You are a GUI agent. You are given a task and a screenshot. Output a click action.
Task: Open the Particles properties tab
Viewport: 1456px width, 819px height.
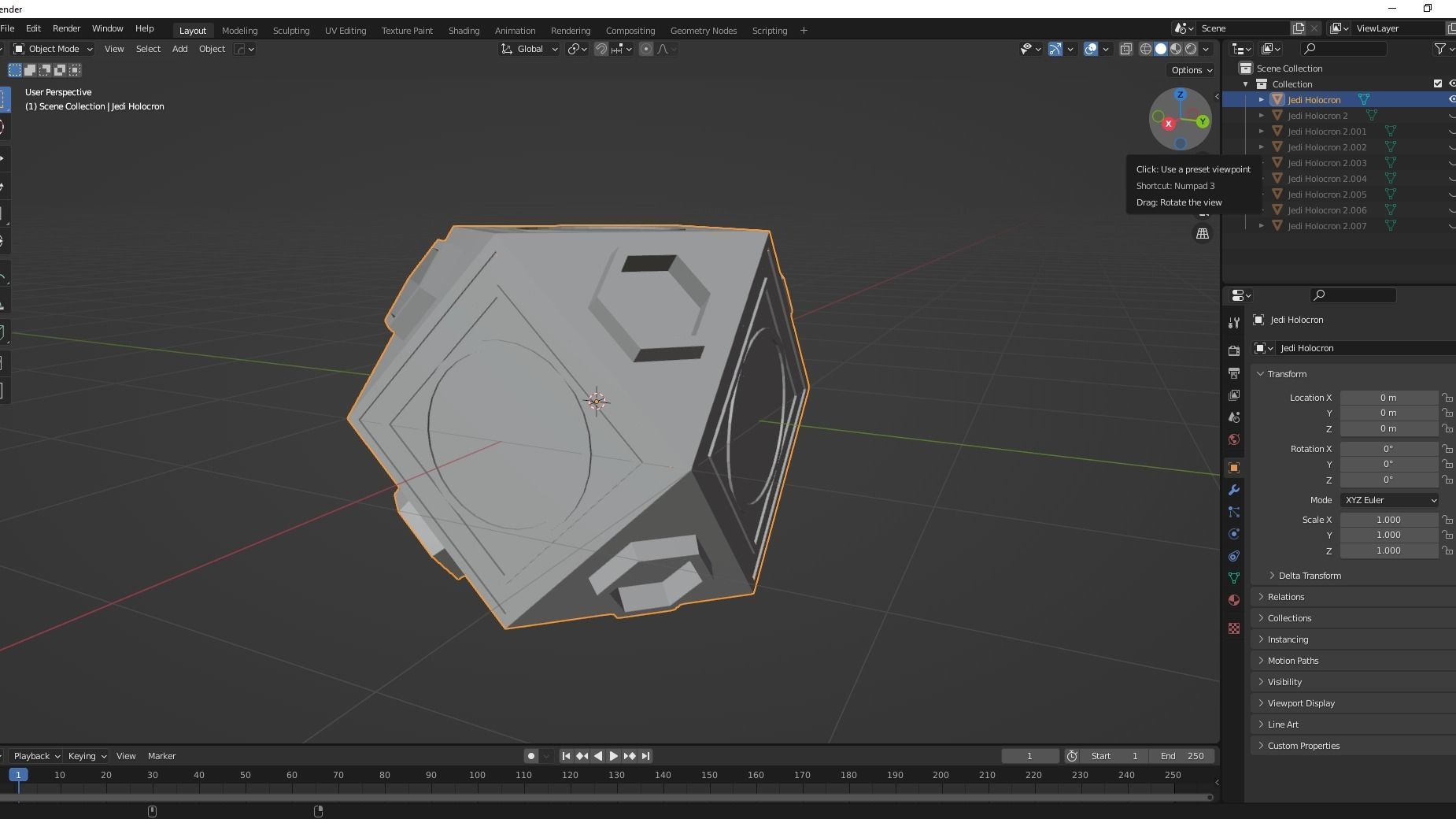[x=1234, y=512]
